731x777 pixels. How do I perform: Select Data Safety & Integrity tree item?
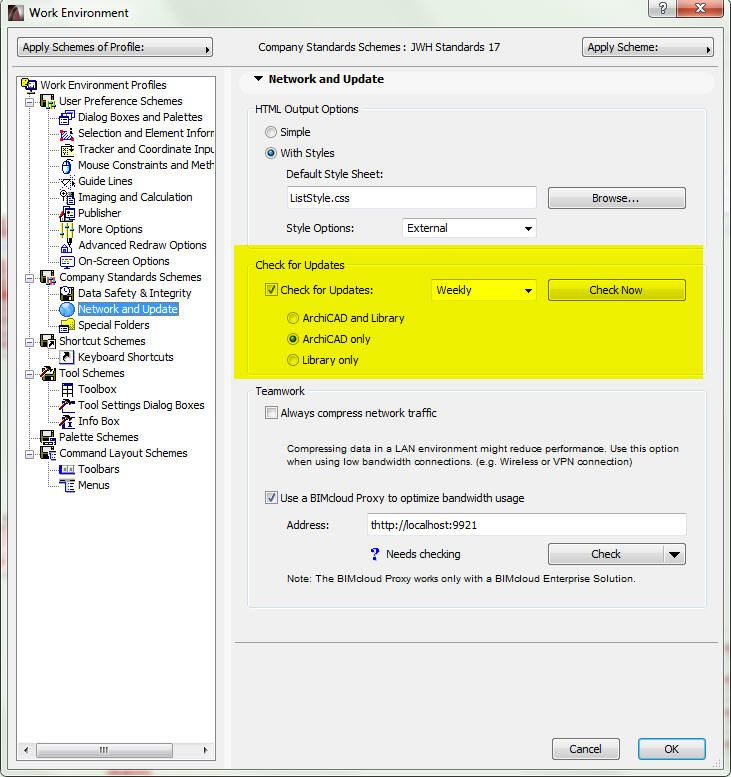134,293
